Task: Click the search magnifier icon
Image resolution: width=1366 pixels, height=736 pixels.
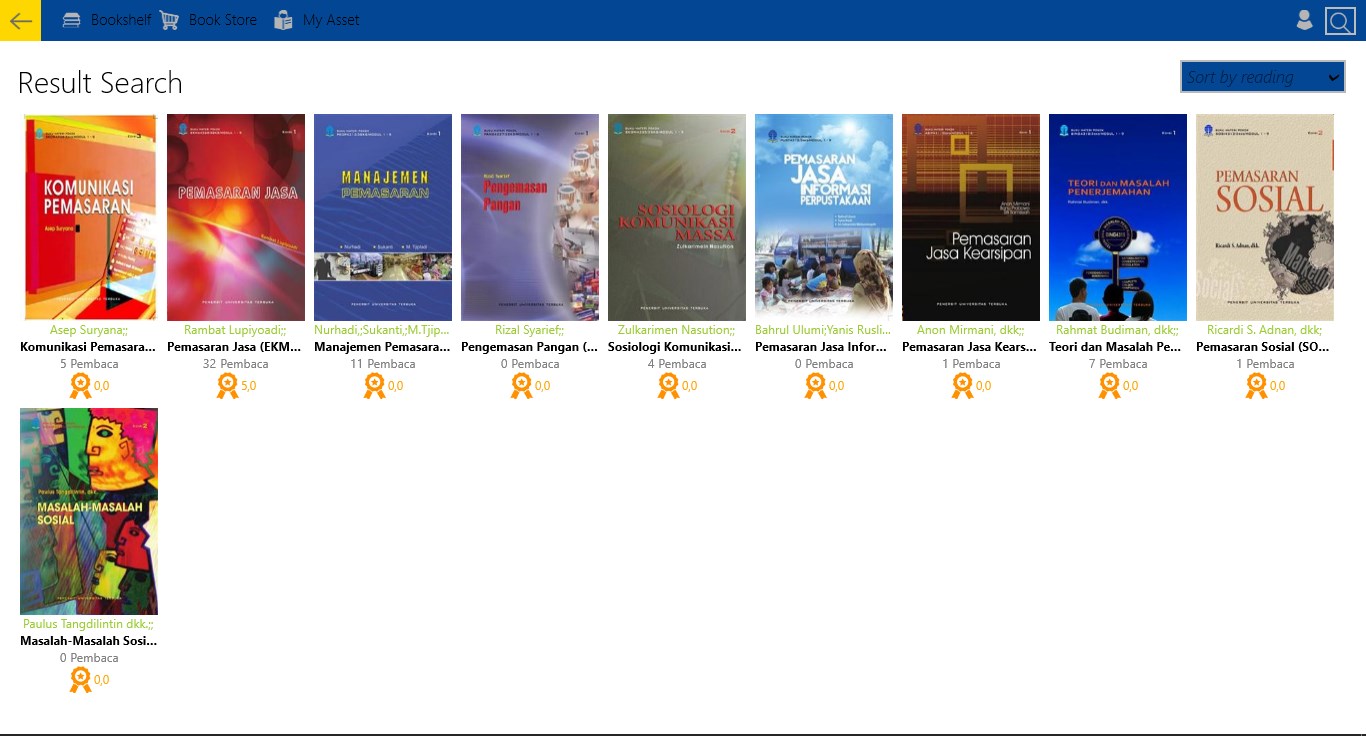Action: pos(1340,20)
